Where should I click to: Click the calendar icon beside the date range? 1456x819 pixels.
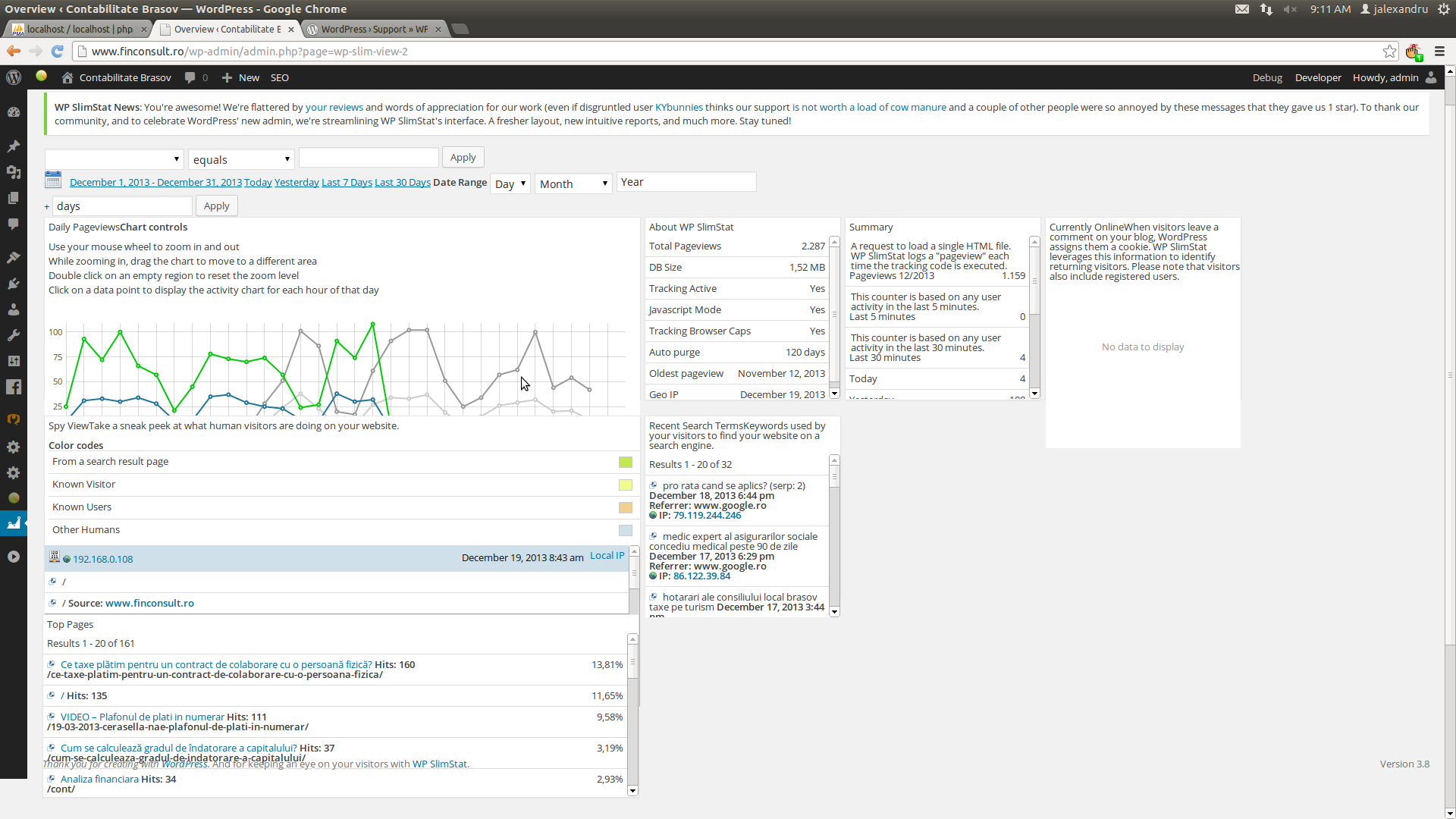click(53, 180)
